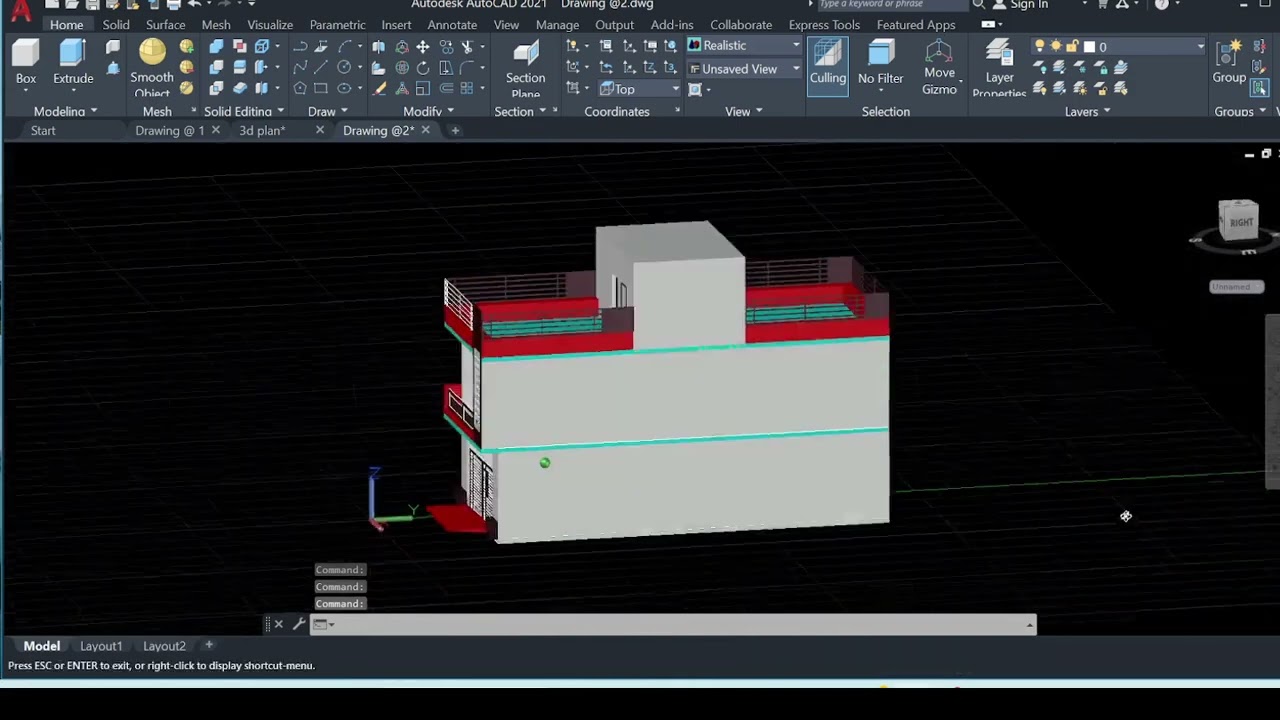Expand the Draw panel
This screenshot has width=1280, height=720.
[328, 111]
